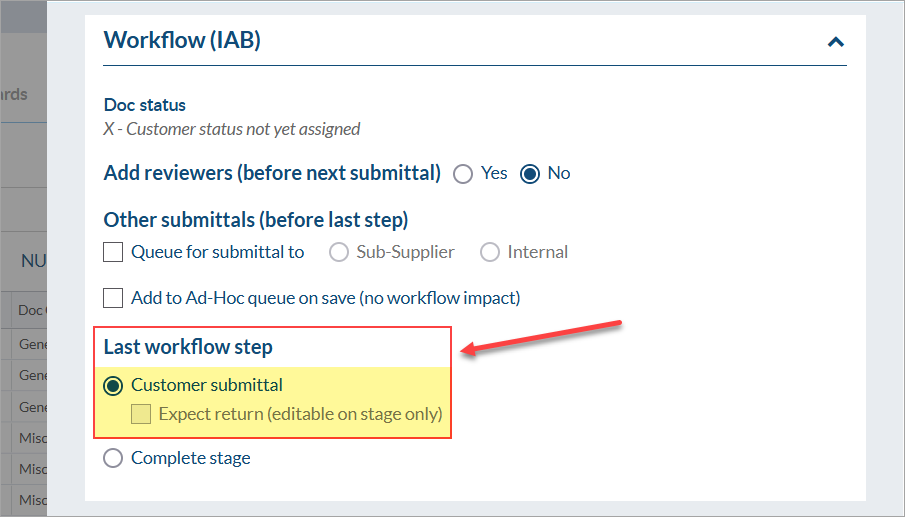Click the Customer submittal label text
Viewport: 905px width, 517px height.
pyautogui.click(x=207, y=385)
